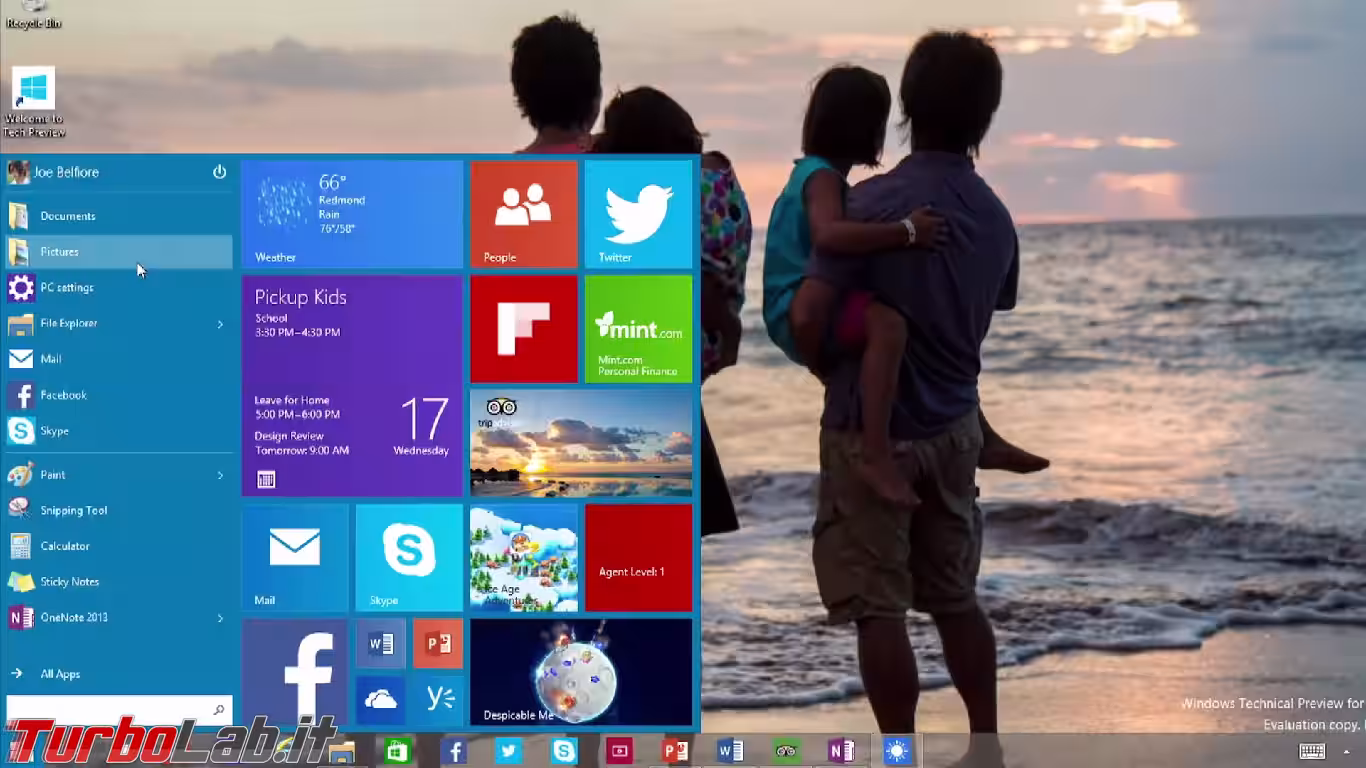Expand the File Explorer jump list arrow

[220, 324]
